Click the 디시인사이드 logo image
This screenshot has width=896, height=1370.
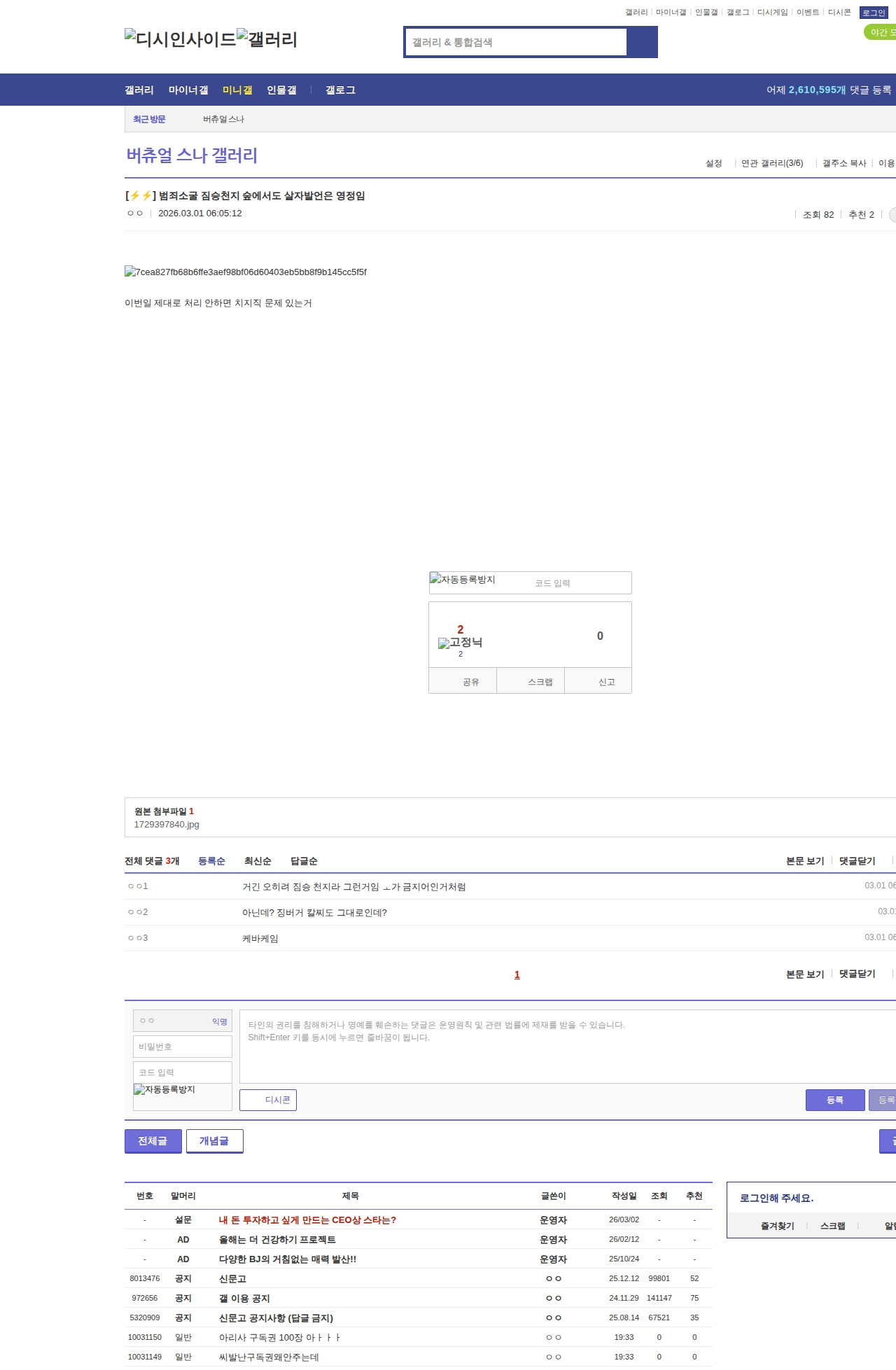(180, 39)
